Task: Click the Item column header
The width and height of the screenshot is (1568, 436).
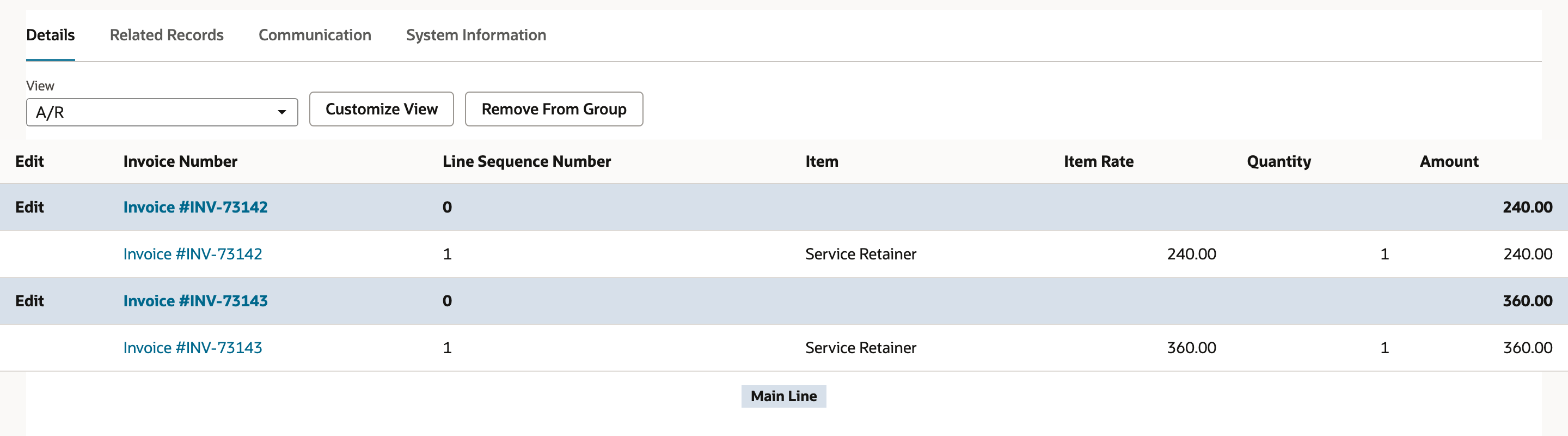Action: [x=822, y=161]
